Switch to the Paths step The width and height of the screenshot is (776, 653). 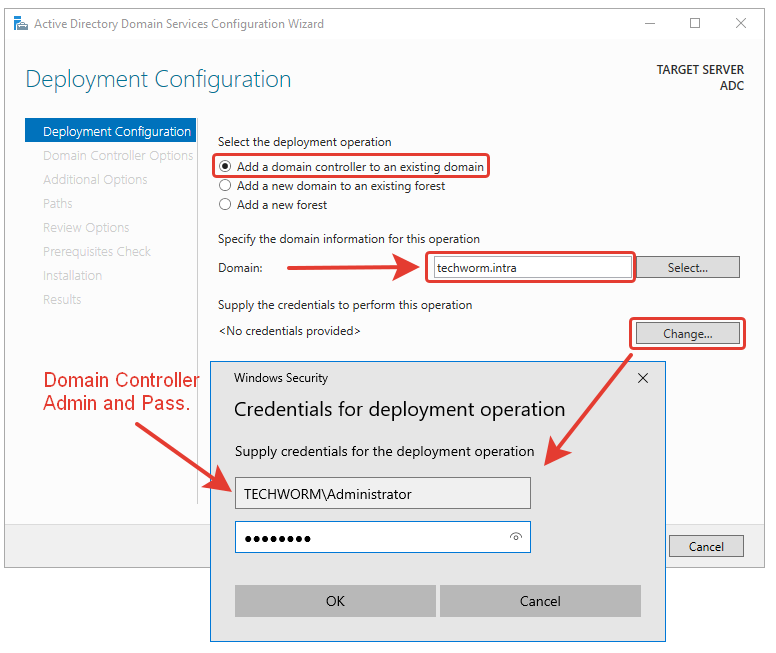pos(58,203)
